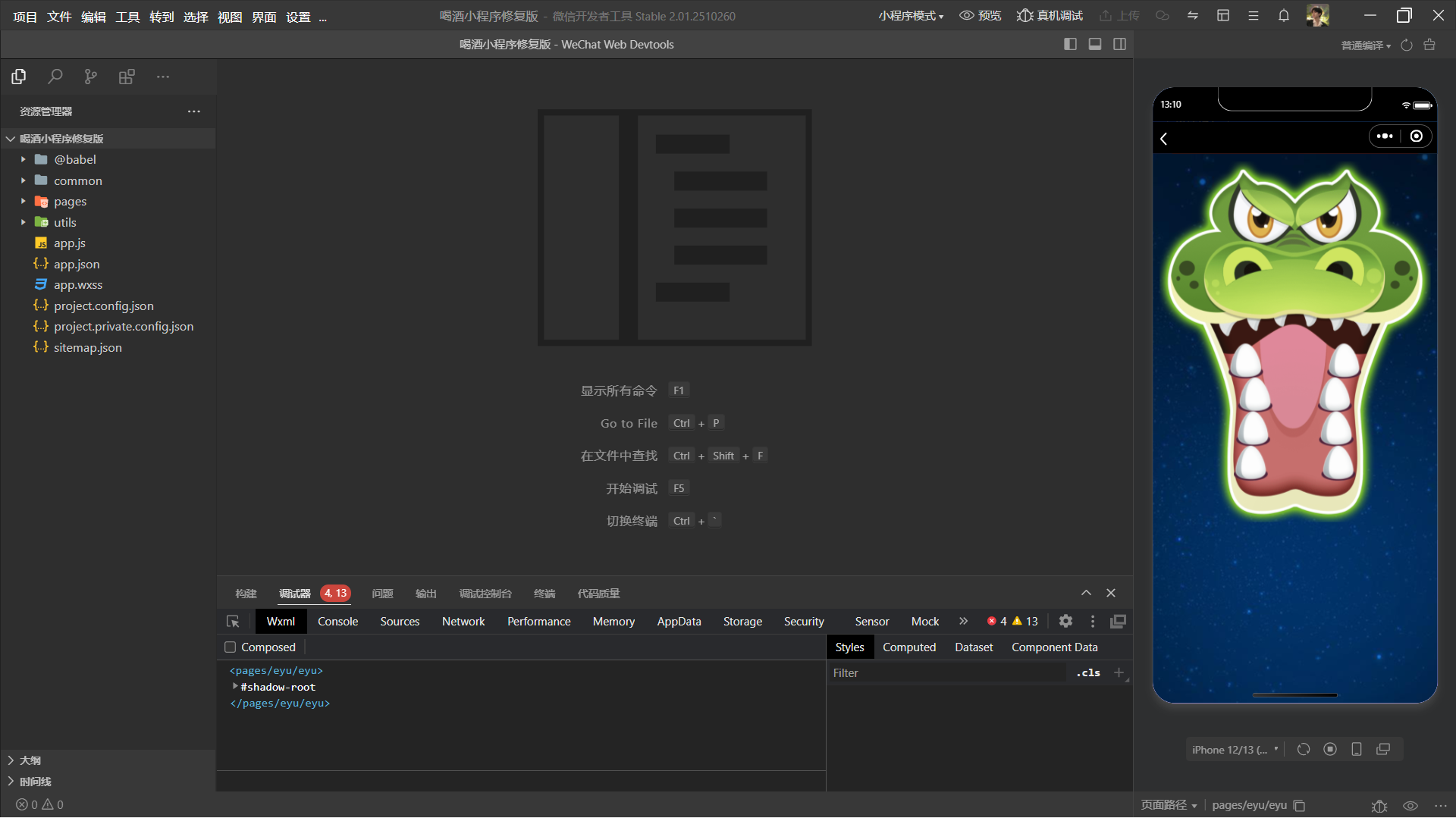Copy page path using the copy icon
Viewport: 1456px width, 818px height.
tap(1299, 805)
